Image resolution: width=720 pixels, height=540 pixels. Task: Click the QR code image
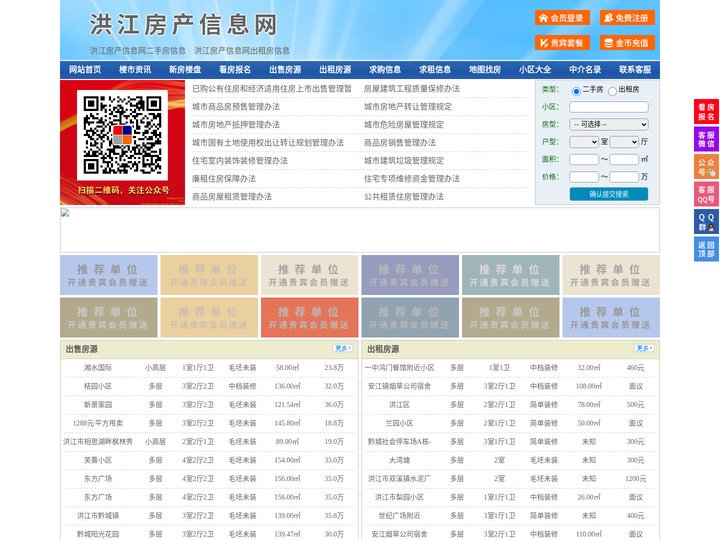coord(122,135)
